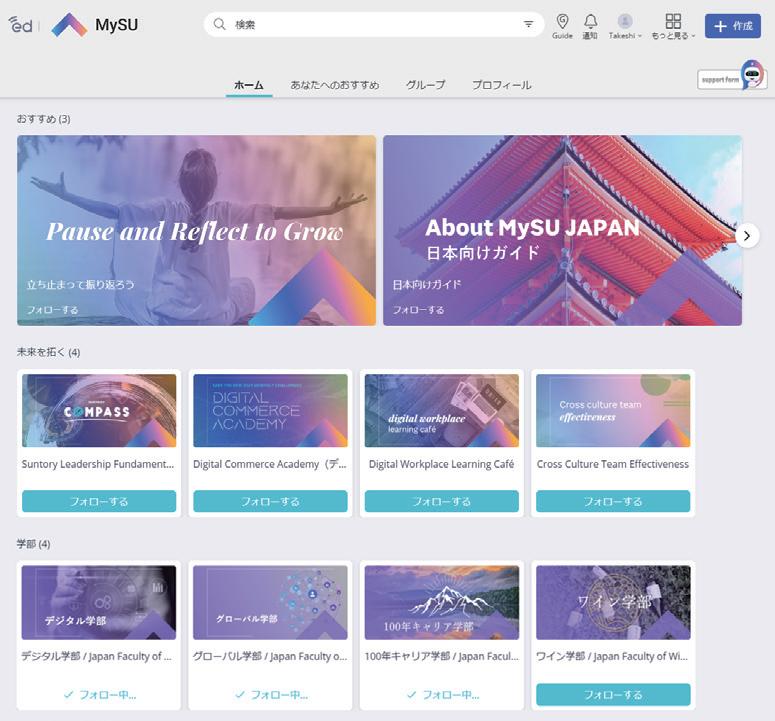The height and width of the screenshot is (721, 775).
Task: Click the おすすめ (3) section heading
Action: pyautogui.click(x=43, y=119)
